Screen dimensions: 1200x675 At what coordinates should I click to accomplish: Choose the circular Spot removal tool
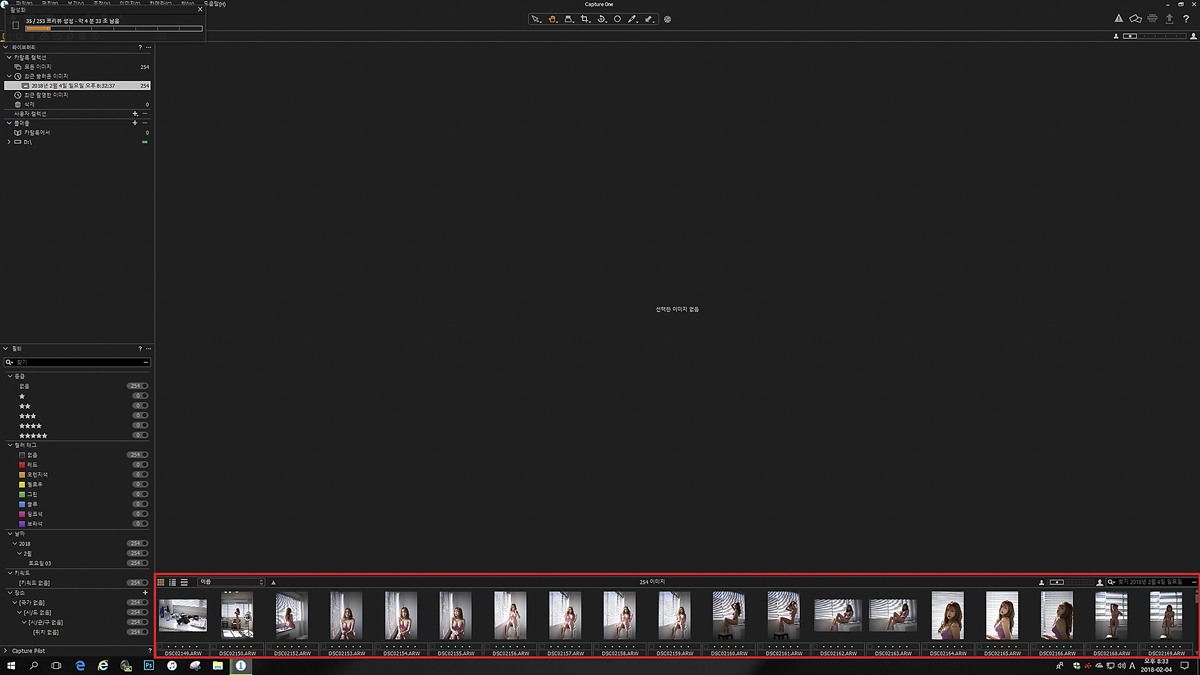tap(617, 19)
